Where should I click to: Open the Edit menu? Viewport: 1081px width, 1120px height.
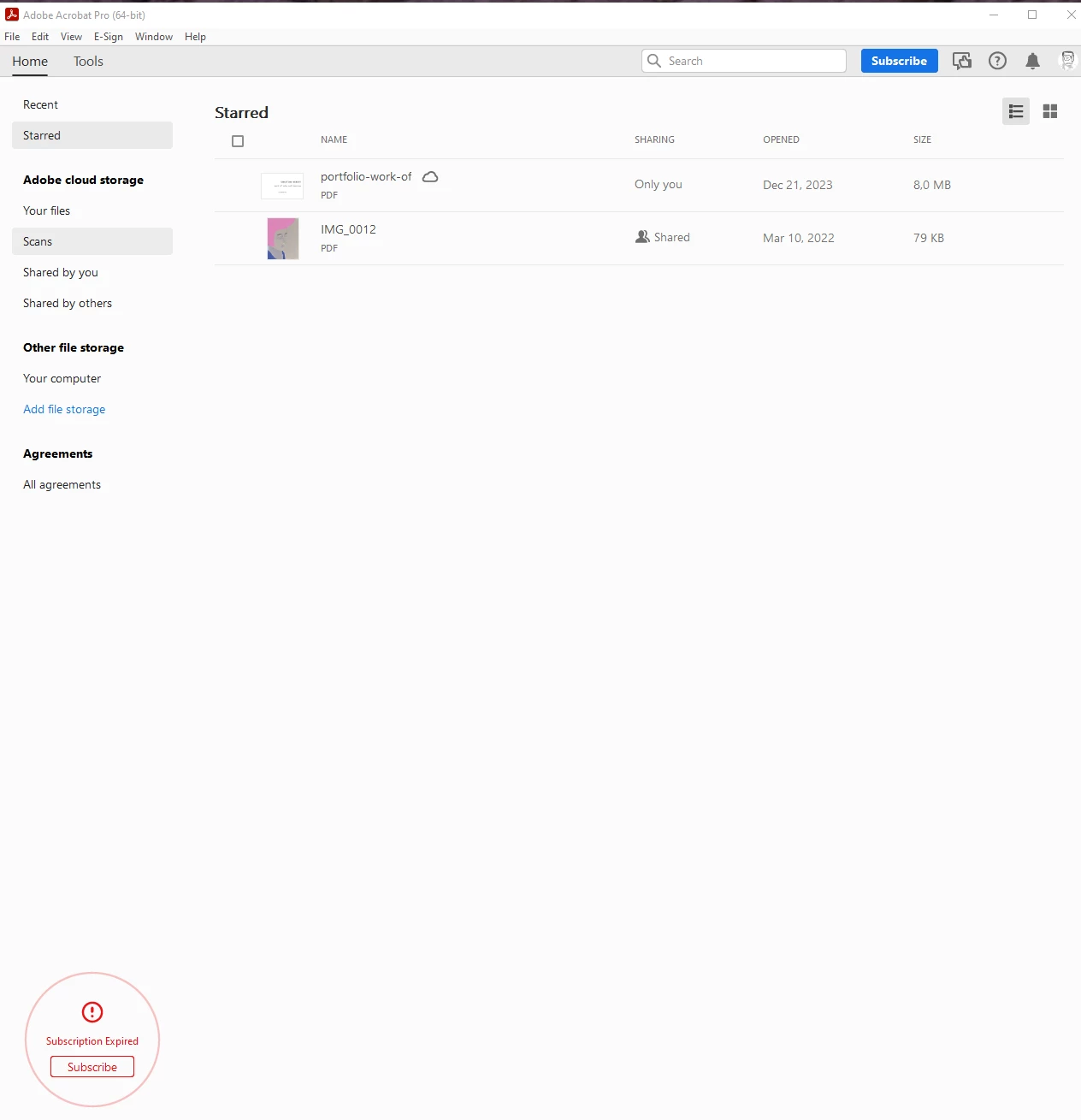(x=40, y=37)
